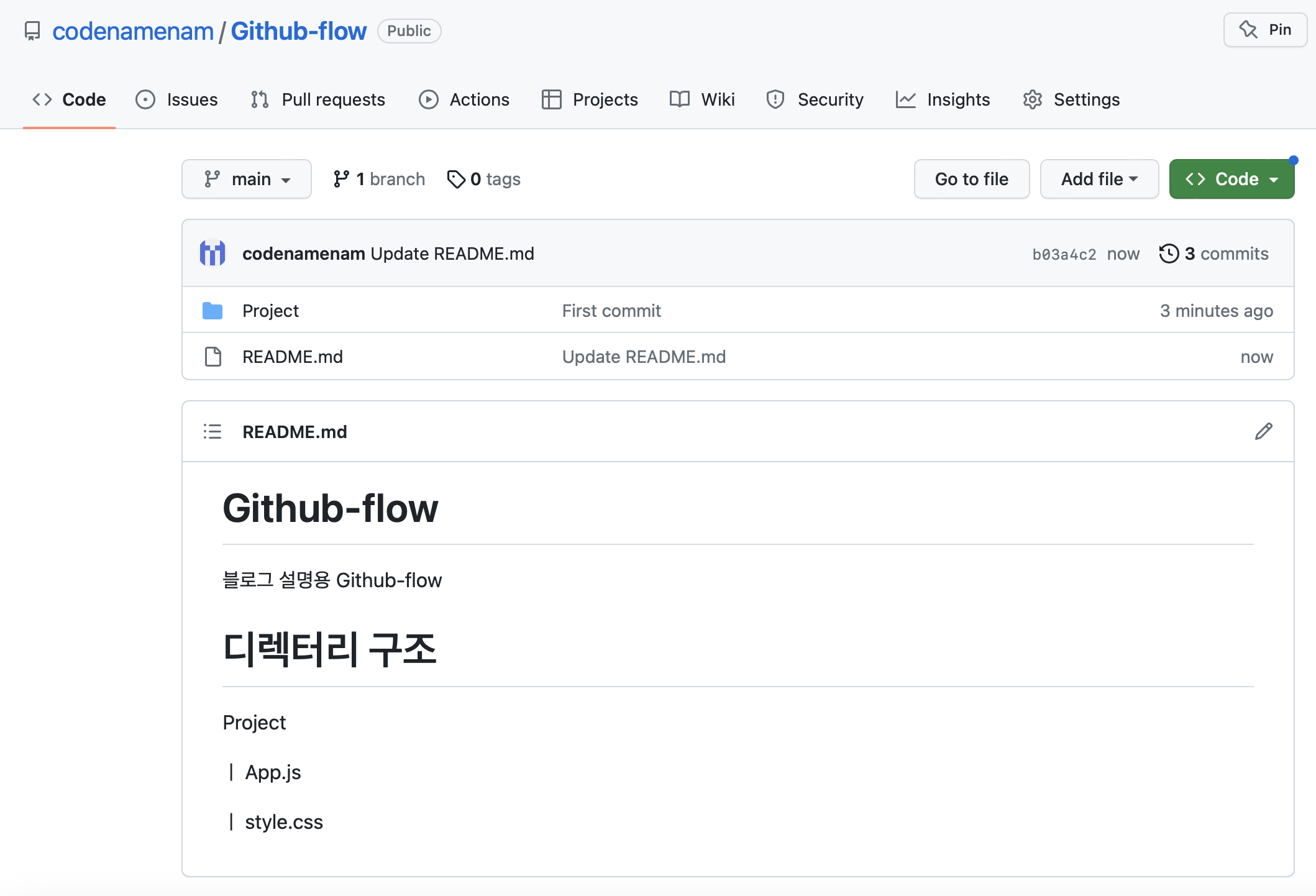Viewport: 1316px width, 896px height.
Task: Click the Issues circle-dot icon
Action: click(145, 99)
